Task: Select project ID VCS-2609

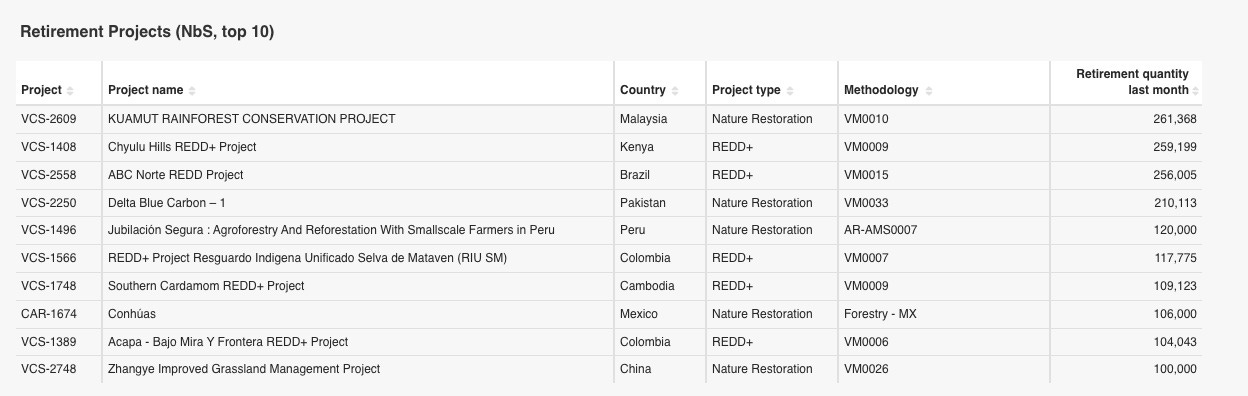Action: [x=49, y=119]
